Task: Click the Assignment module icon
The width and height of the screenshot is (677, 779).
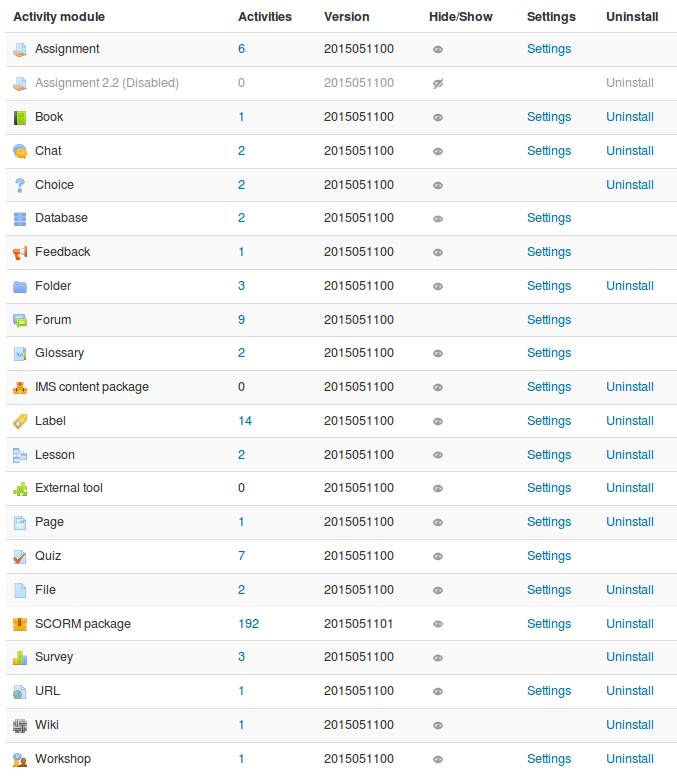Action: [20, 49]
